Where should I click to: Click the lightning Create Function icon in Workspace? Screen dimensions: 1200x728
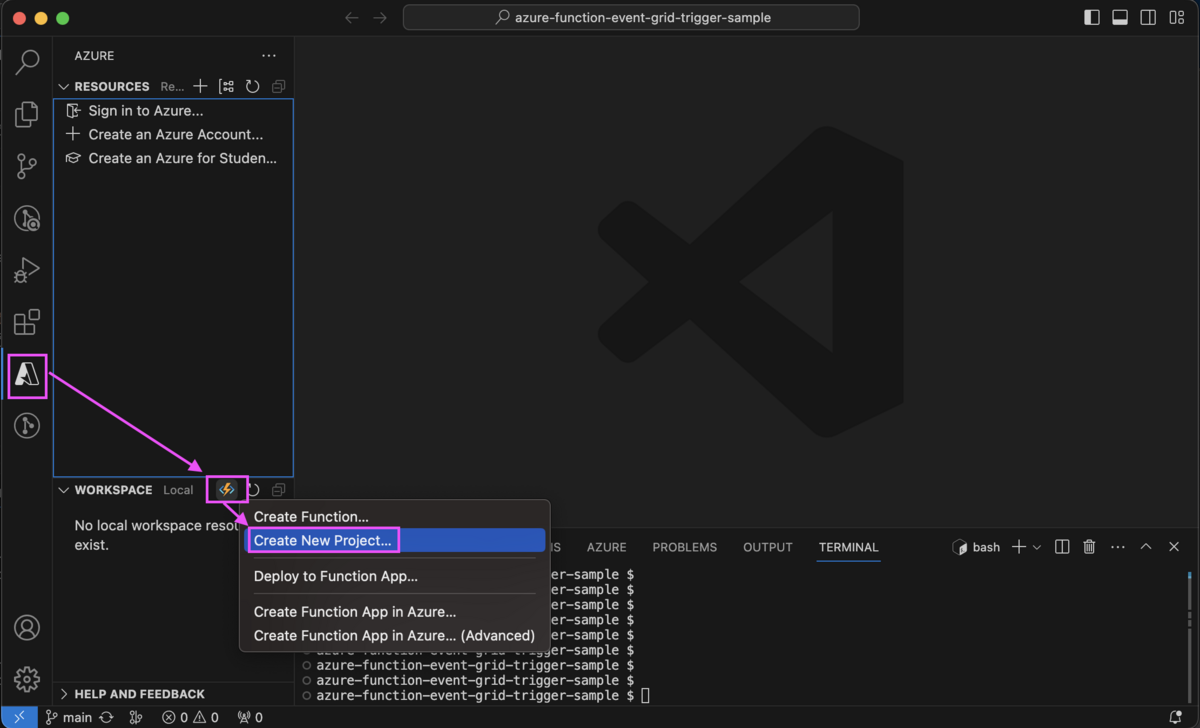(x=228, y=489)
